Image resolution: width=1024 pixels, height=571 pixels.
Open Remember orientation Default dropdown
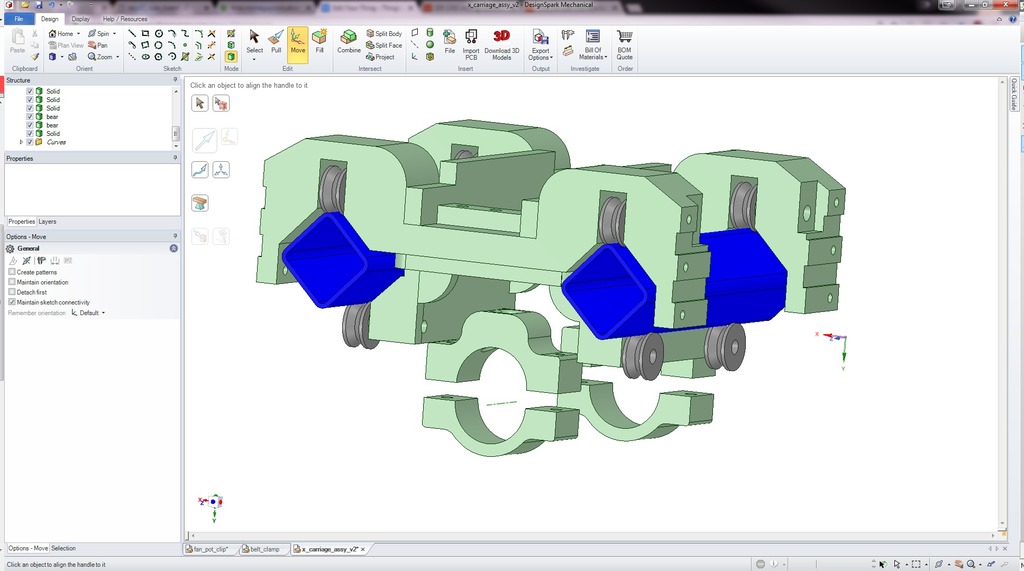coord(88,313)
